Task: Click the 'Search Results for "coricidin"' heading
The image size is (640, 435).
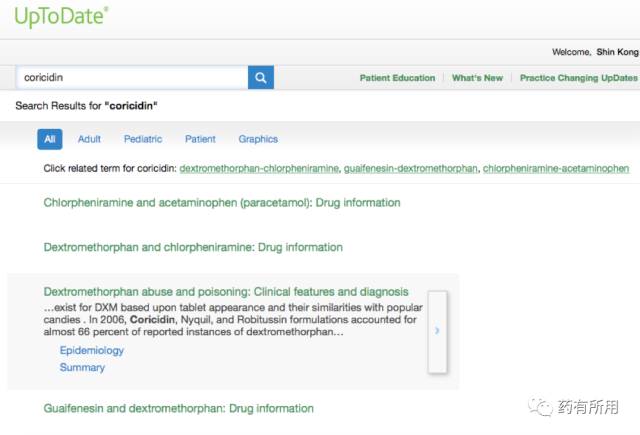Action: pyautogui.click(x=86, y=106)
